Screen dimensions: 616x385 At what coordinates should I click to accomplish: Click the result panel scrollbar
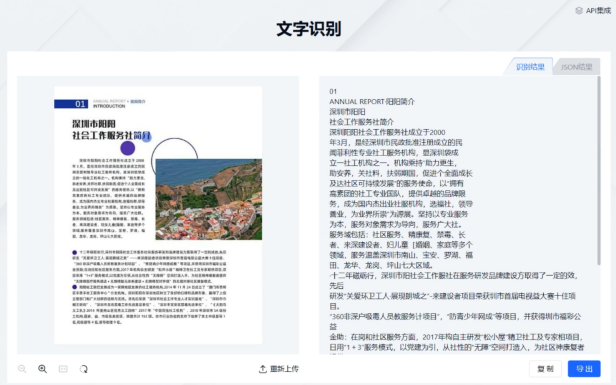point(598,171)
